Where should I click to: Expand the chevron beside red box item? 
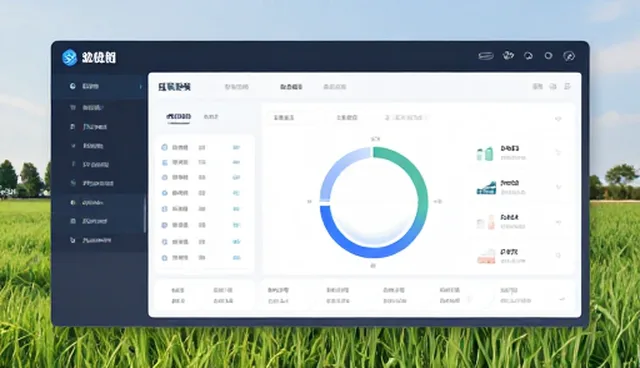click(x=558, y=256)
